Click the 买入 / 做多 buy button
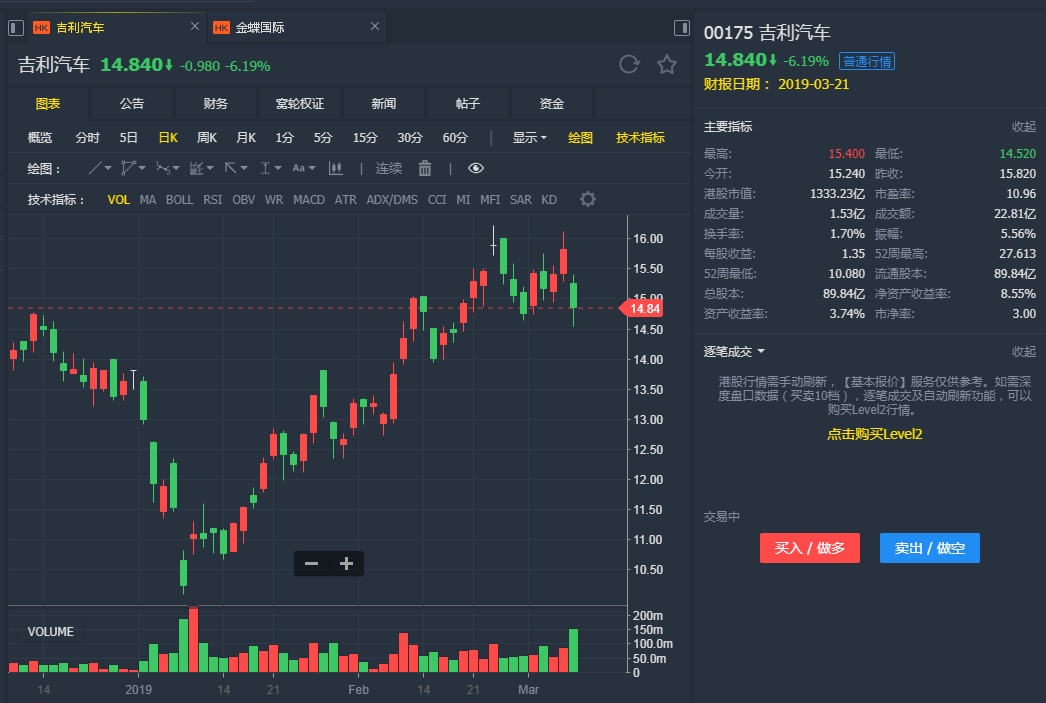Screen dimensions: 1046x703 pos(810,548)
